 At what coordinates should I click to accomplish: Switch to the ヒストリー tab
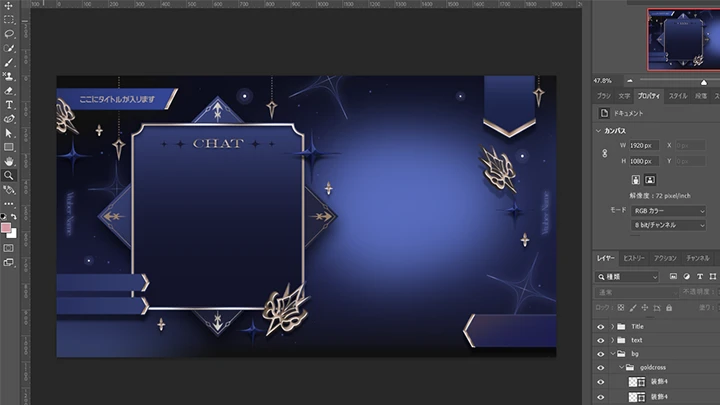(x=634, y=258)
